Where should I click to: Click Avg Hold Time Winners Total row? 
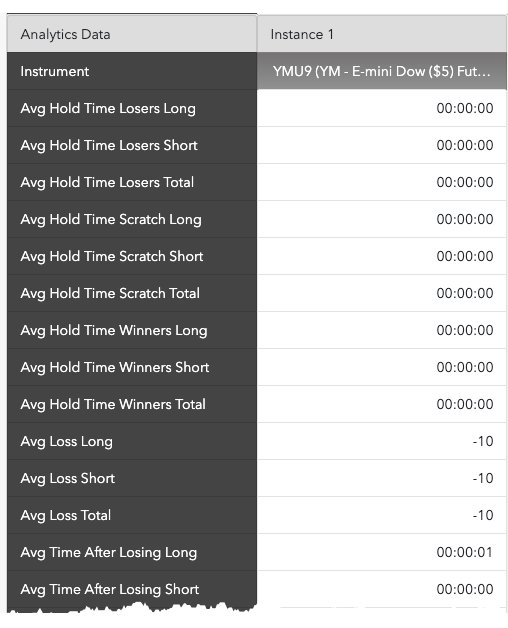click(x=257, y=405)
